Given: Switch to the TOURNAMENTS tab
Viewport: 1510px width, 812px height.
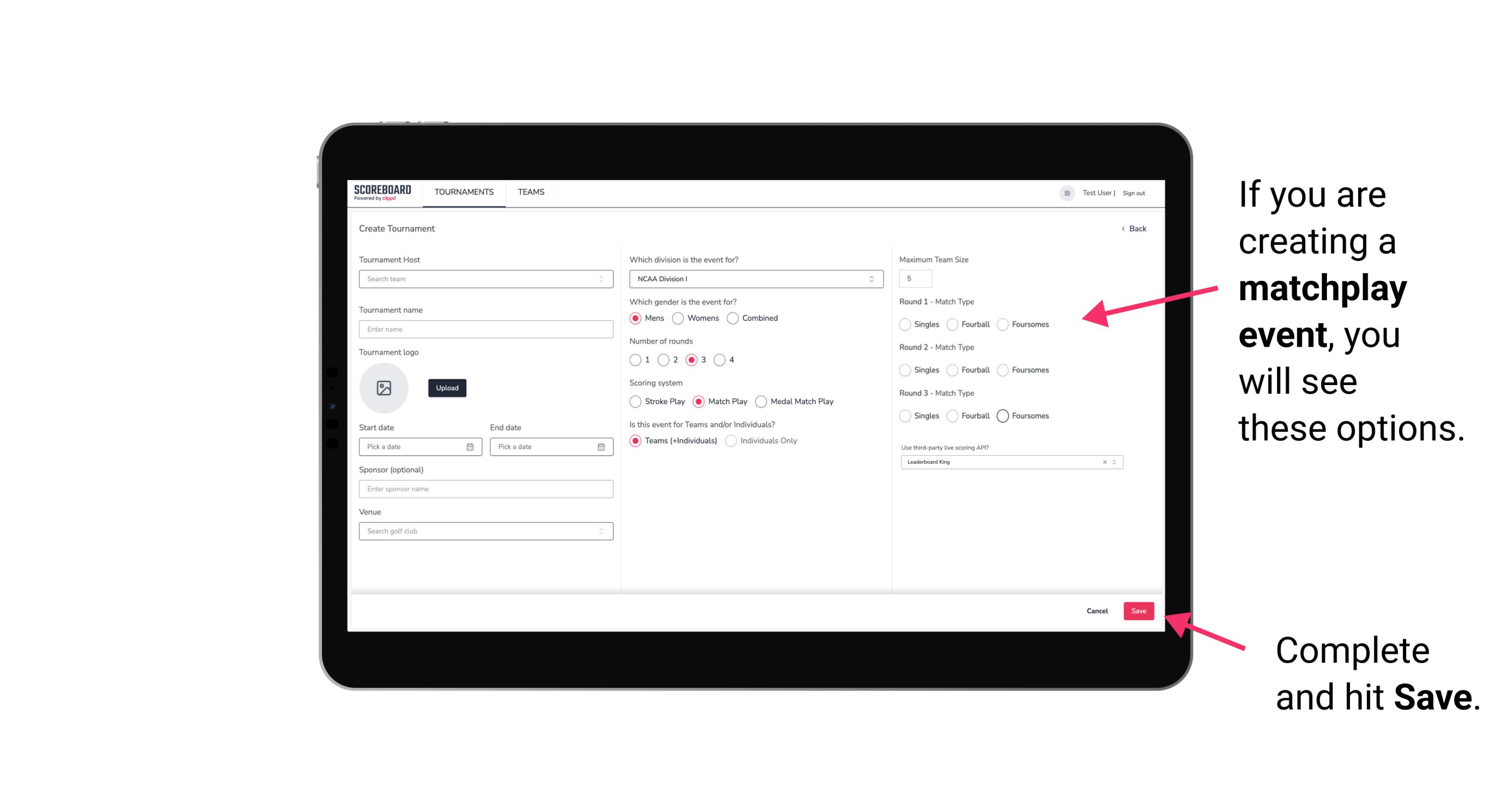Looking at the screenshot, I should [x=463, y=192].
